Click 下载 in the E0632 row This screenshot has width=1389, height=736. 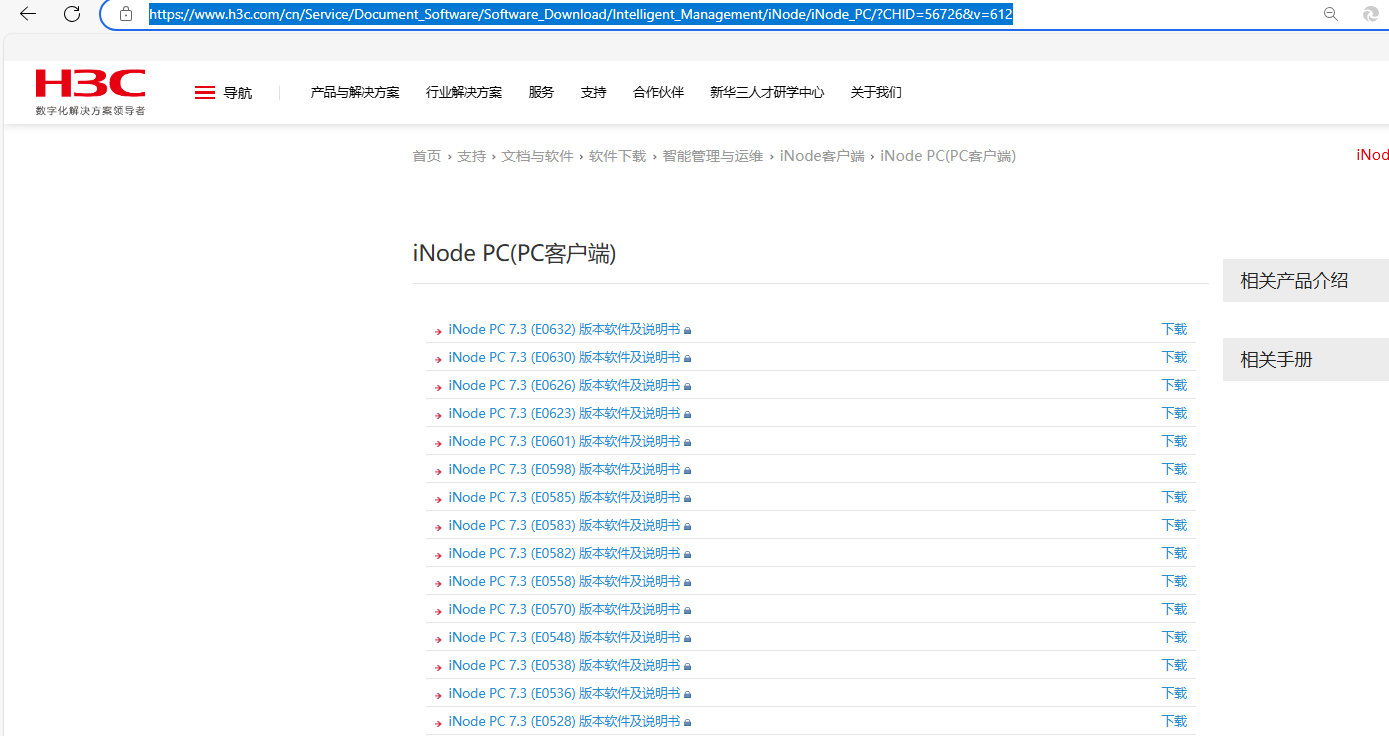pyautogui.click(x=1174, y=329)
